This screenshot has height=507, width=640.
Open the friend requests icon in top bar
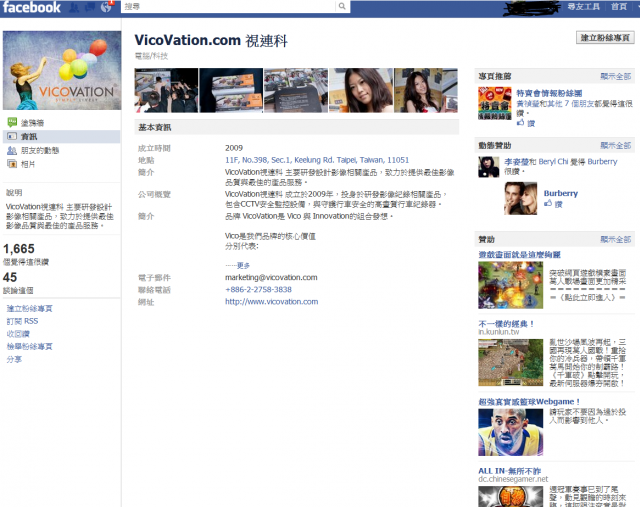coord(74,7)
